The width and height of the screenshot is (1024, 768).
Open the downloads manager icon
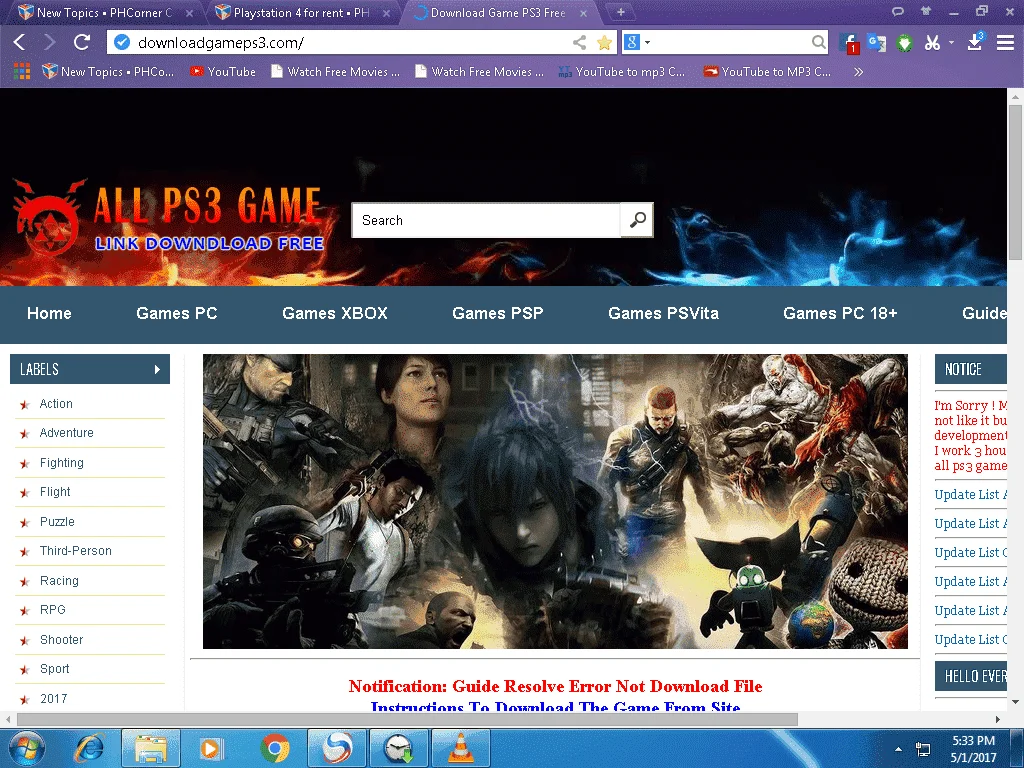(975, 42)
